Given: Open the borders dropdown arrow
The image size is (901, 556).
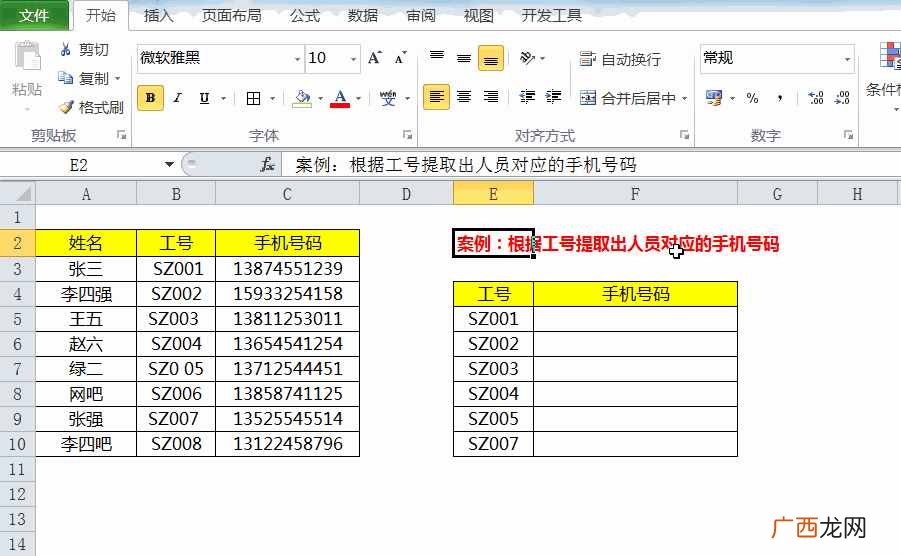Looking at the screenshot, I should pos(272,98).
